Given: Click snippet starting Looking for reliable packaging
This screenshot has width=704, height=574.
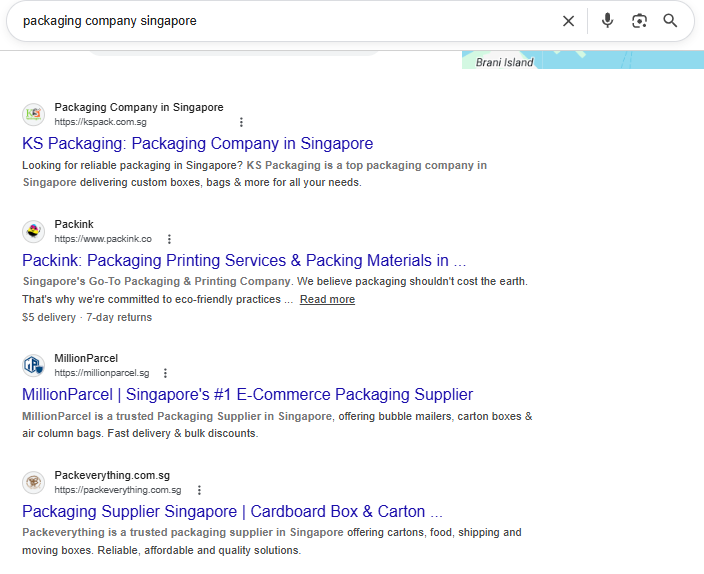Looking at the screenshot, I should (254, 174).
